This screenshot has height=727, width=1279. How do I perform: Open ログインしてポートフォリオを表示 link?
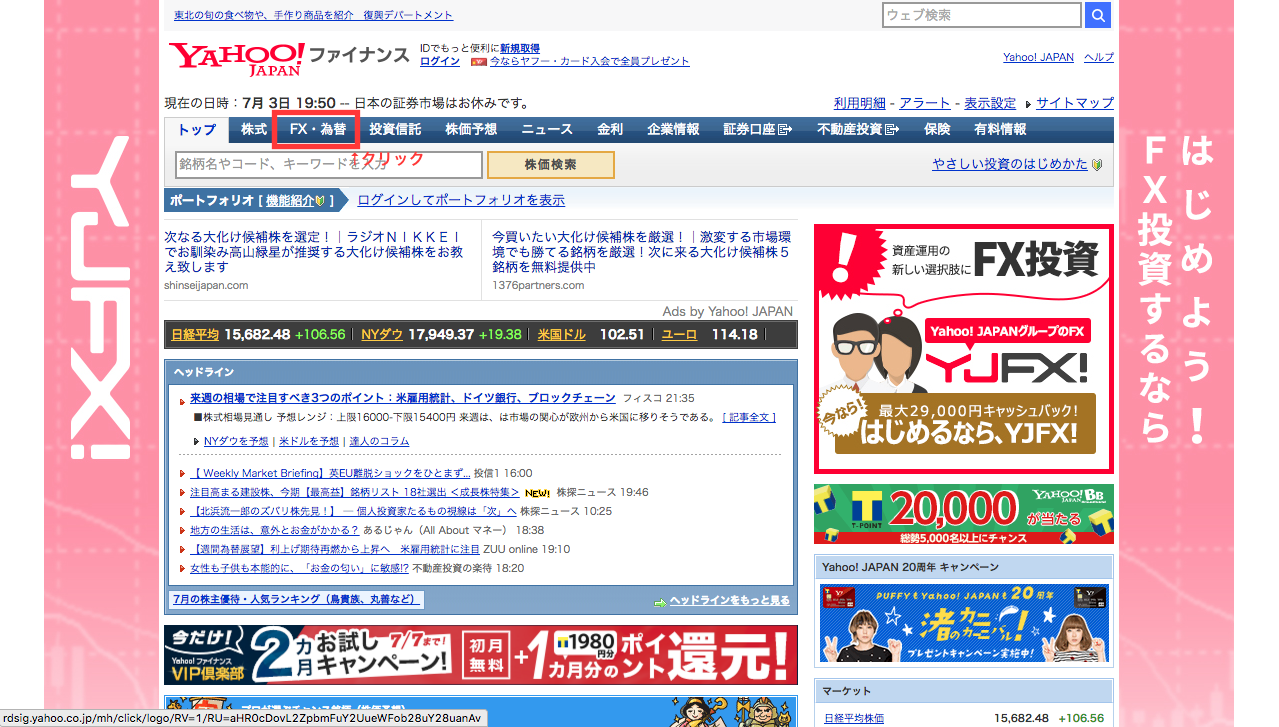click(x=461, y=200)
